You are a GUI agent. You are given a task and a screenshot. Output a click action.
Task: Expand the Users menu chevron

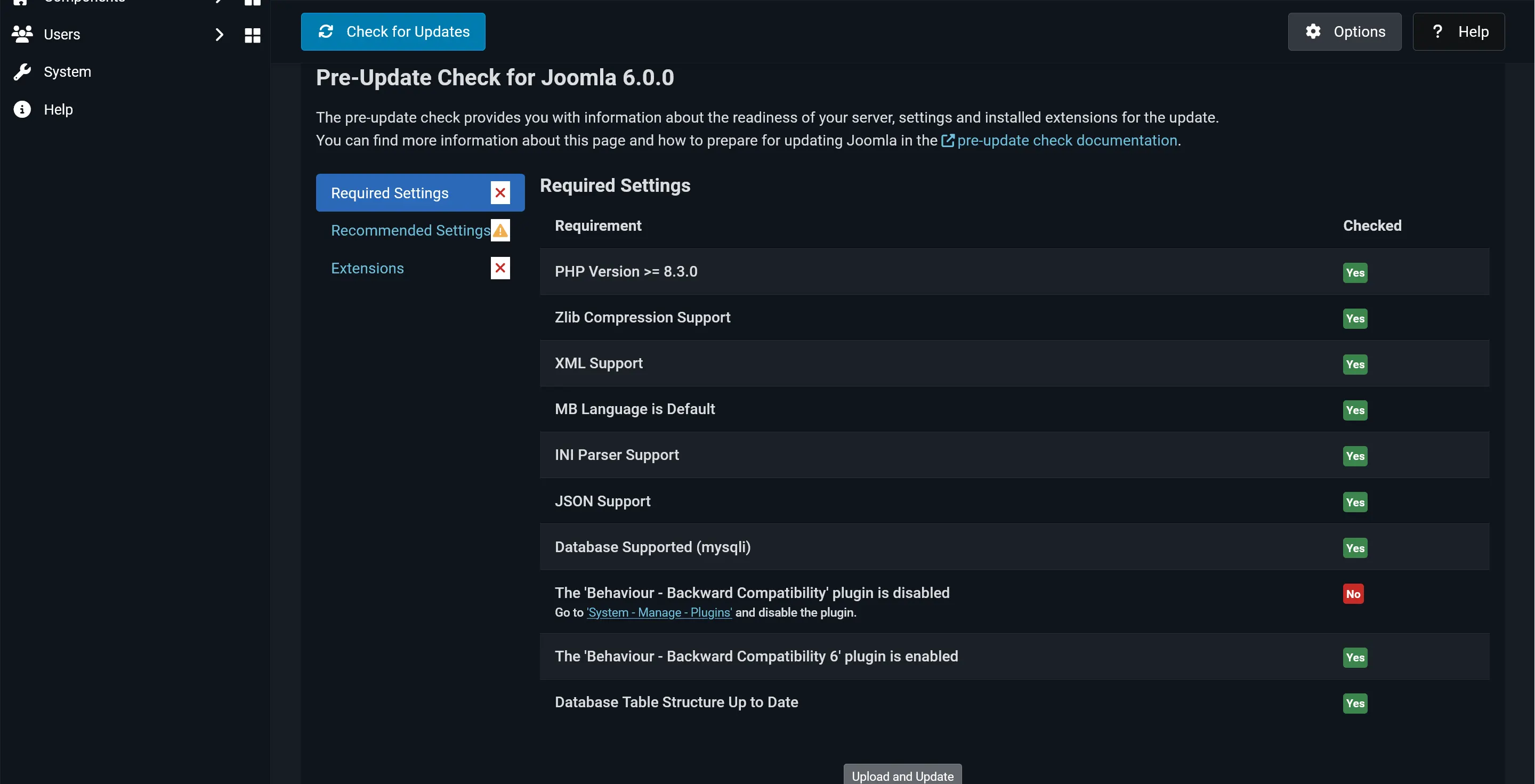point(219,35)
